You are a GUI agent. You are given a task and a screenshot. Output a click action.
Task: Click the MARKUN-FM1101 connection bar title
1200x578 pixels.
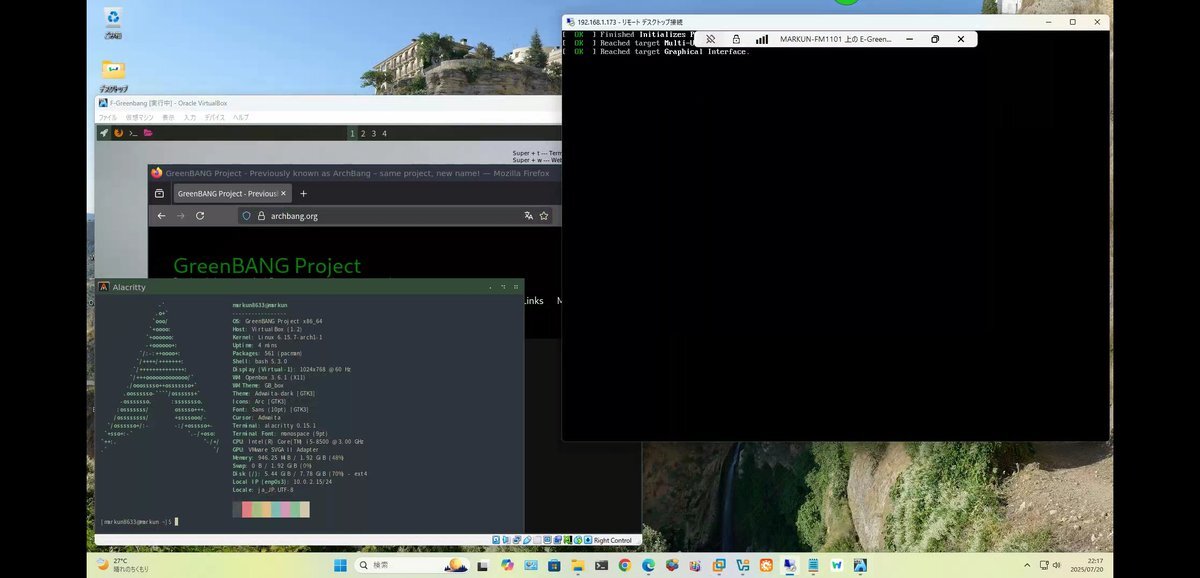point(836,39)
